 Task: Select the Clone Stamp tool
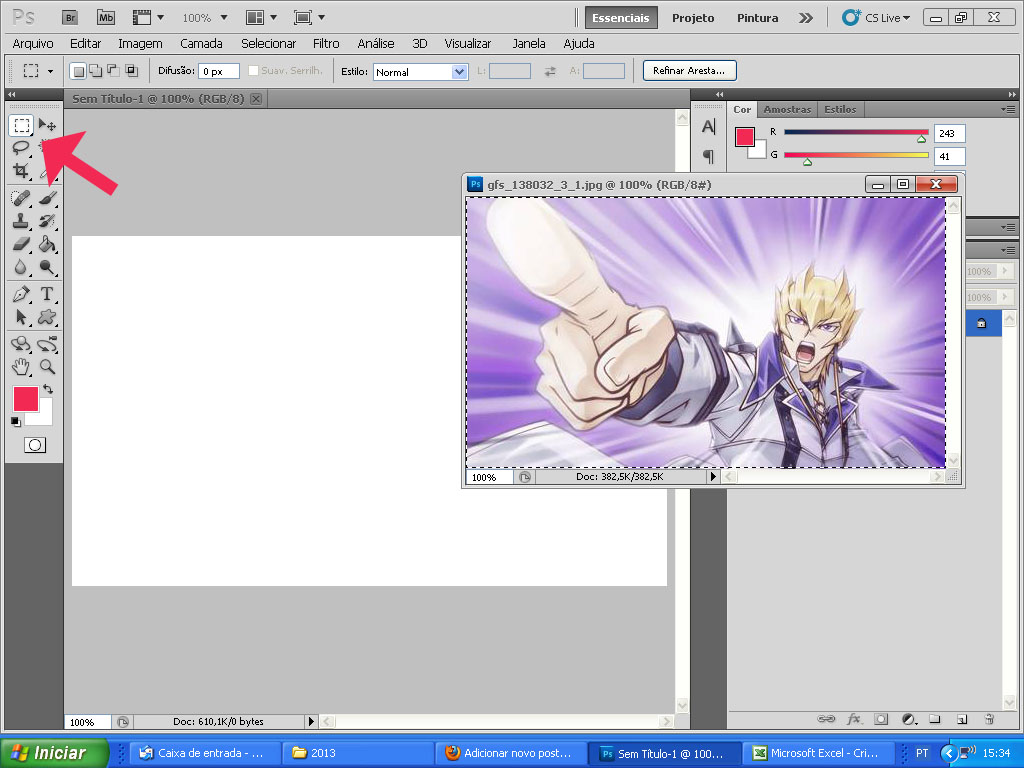coord(21,221)
